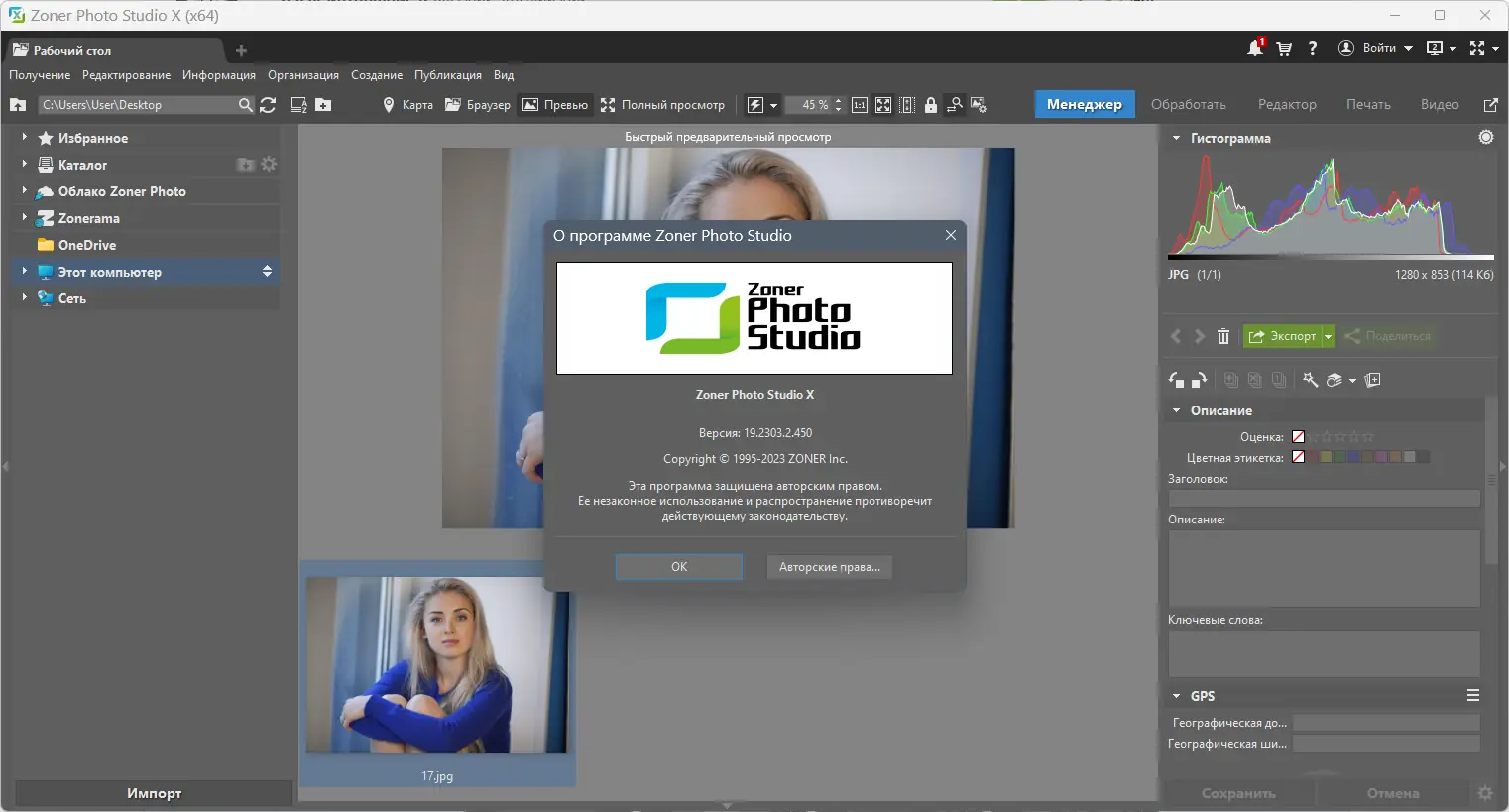This screenshot has width=1509, height=812.
Task: Clear the color label with crossed box
Action: pyautogui.click(x=1298, y=458)
